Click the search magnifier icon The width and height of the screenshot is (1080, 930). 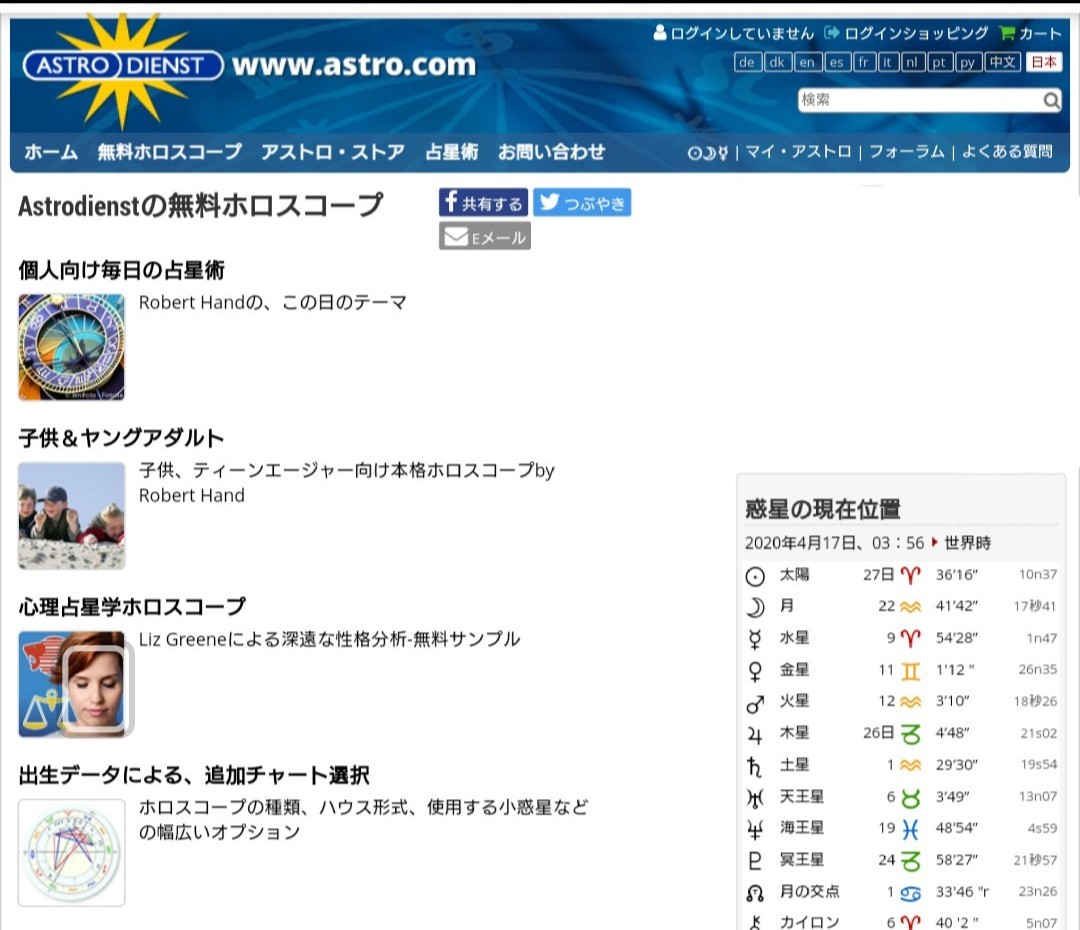click(1051, 101)
